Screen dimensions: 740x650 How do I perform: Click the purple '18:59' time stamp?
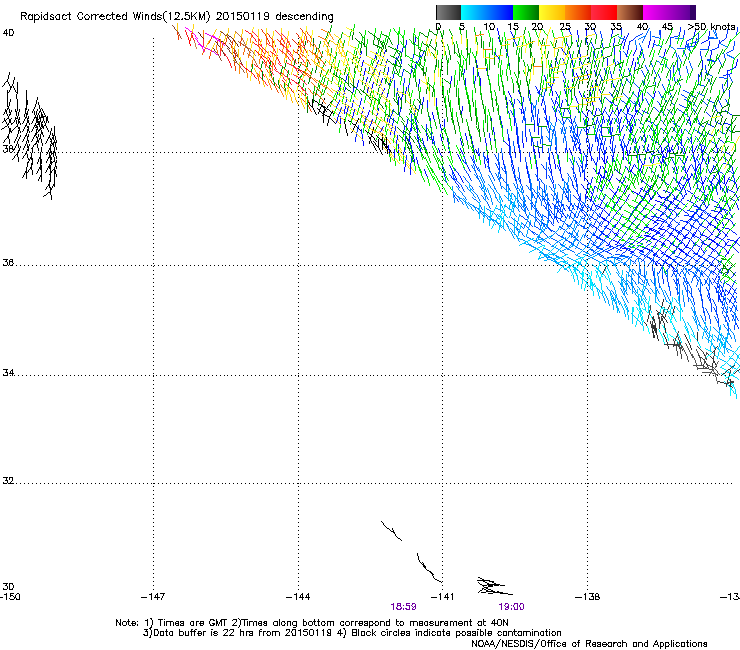point(404,607)
